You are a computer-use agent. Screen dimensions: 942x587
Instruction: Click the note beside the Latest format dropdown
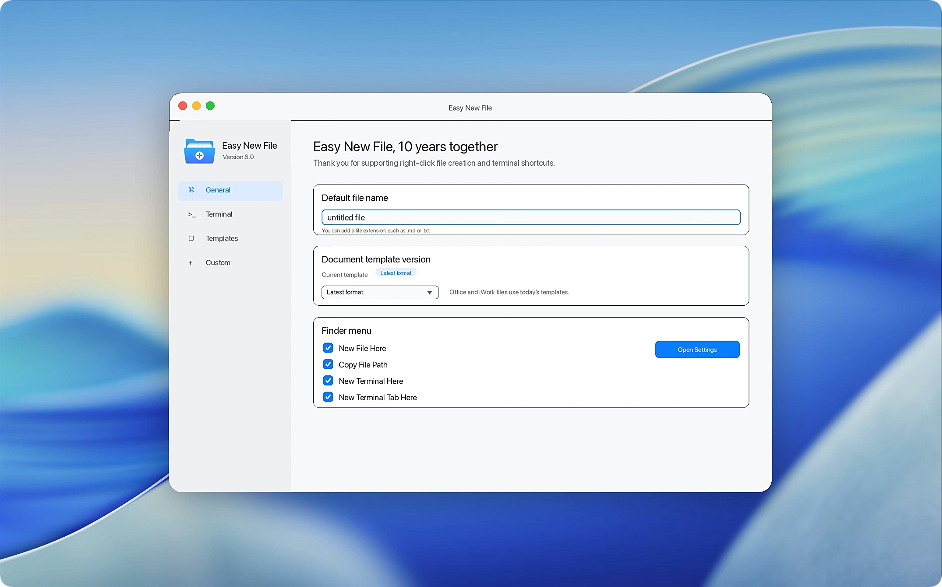click(x=509, y=292)
